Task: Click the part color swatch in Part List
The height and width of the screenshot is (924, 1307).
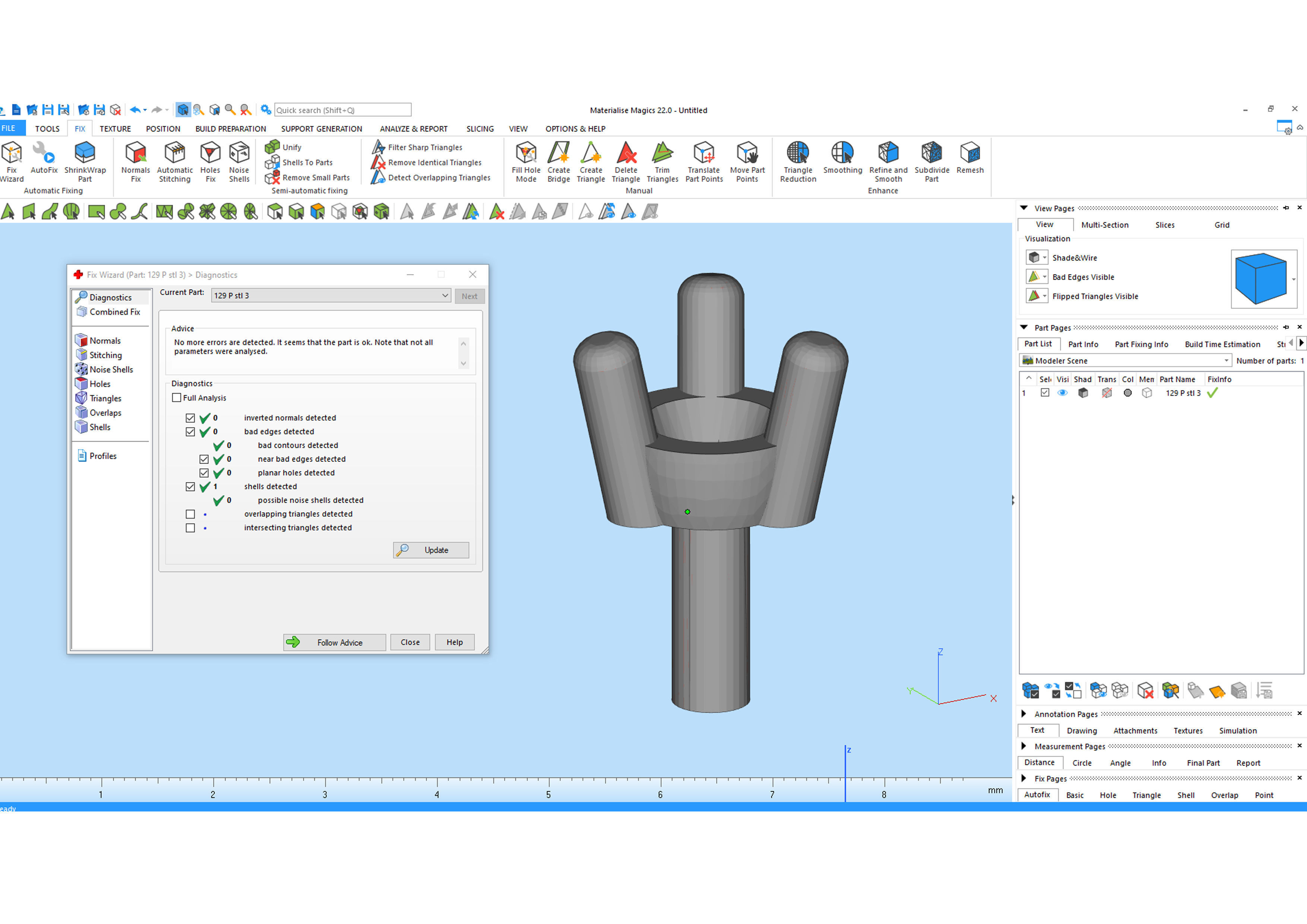Action: pos(1127,393)
